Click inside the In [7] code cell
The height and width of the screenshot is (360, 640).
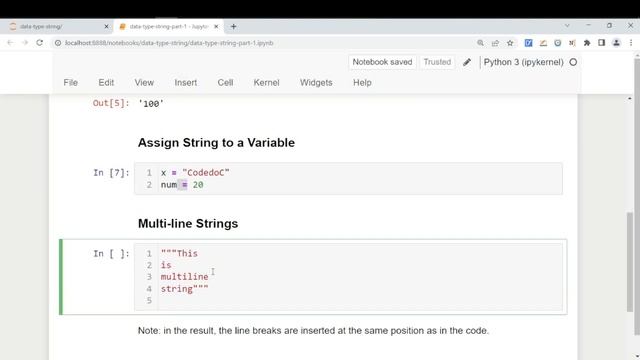pos(348,179)
